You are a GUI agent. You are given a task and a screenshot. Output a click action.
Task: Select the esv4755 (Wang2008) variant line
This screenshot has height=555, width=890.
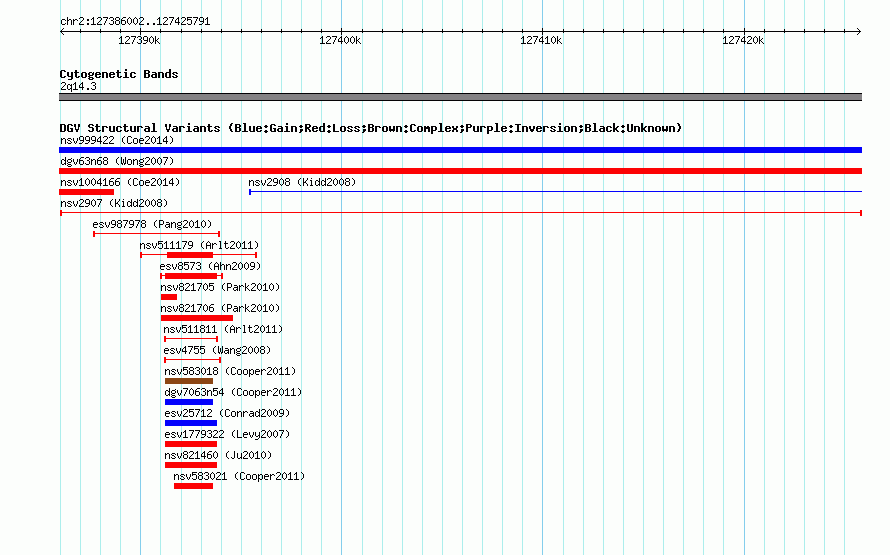point(192,360)
